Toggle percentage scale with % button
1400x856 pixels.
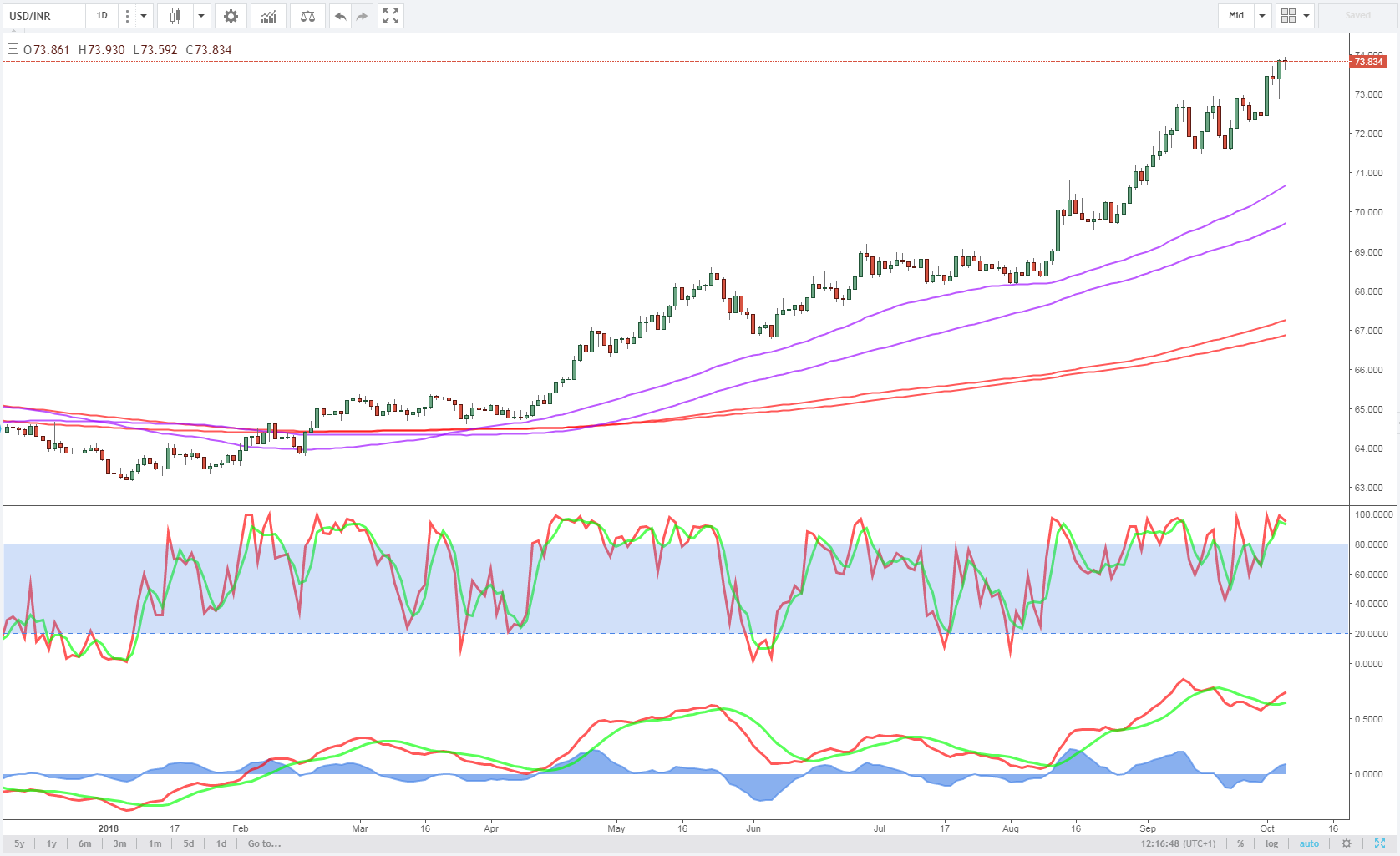pos(1240,843)
